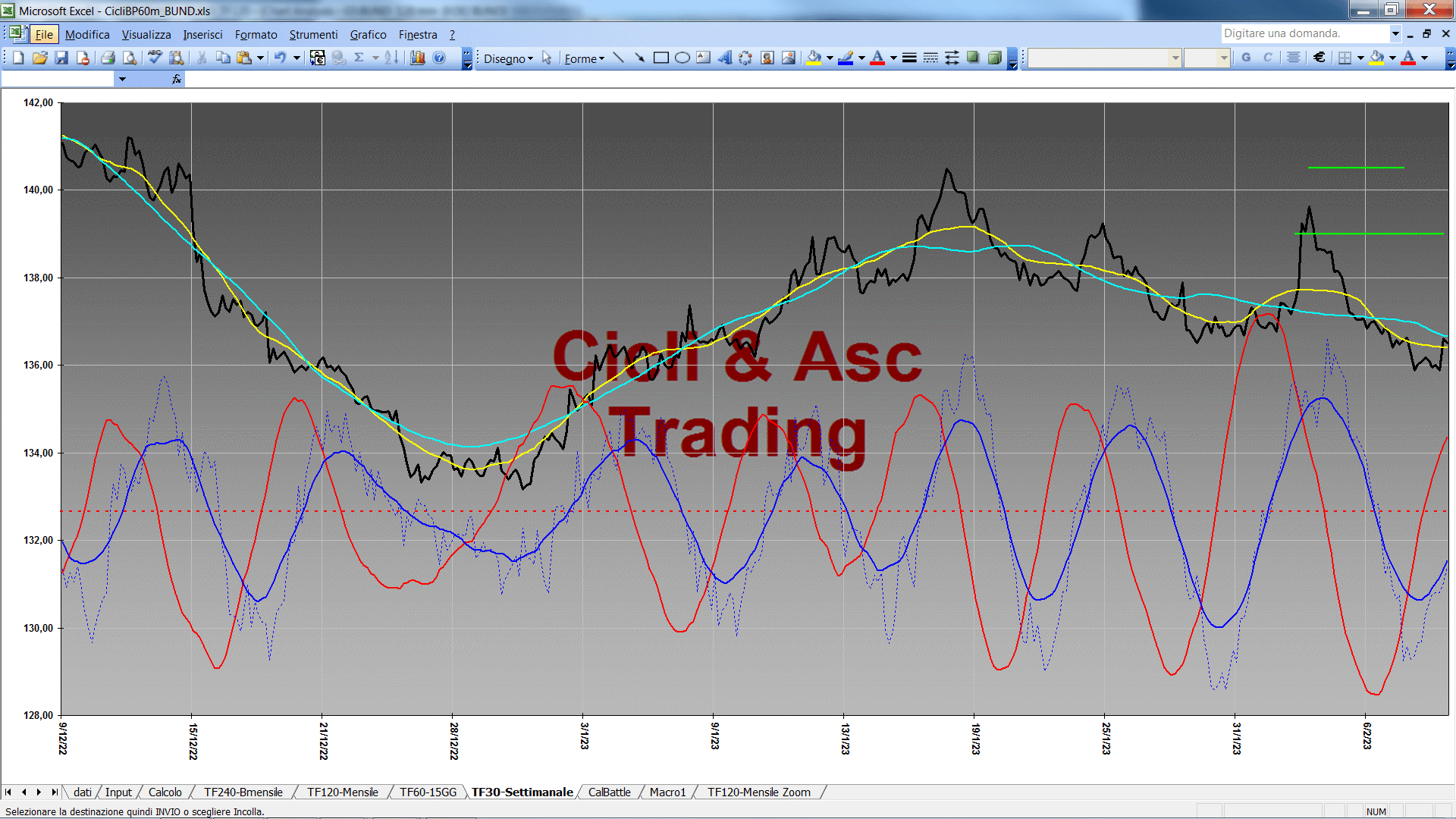1456x819 pixels.
Task: Open the Modifica menu
Action: click(87, 34)
